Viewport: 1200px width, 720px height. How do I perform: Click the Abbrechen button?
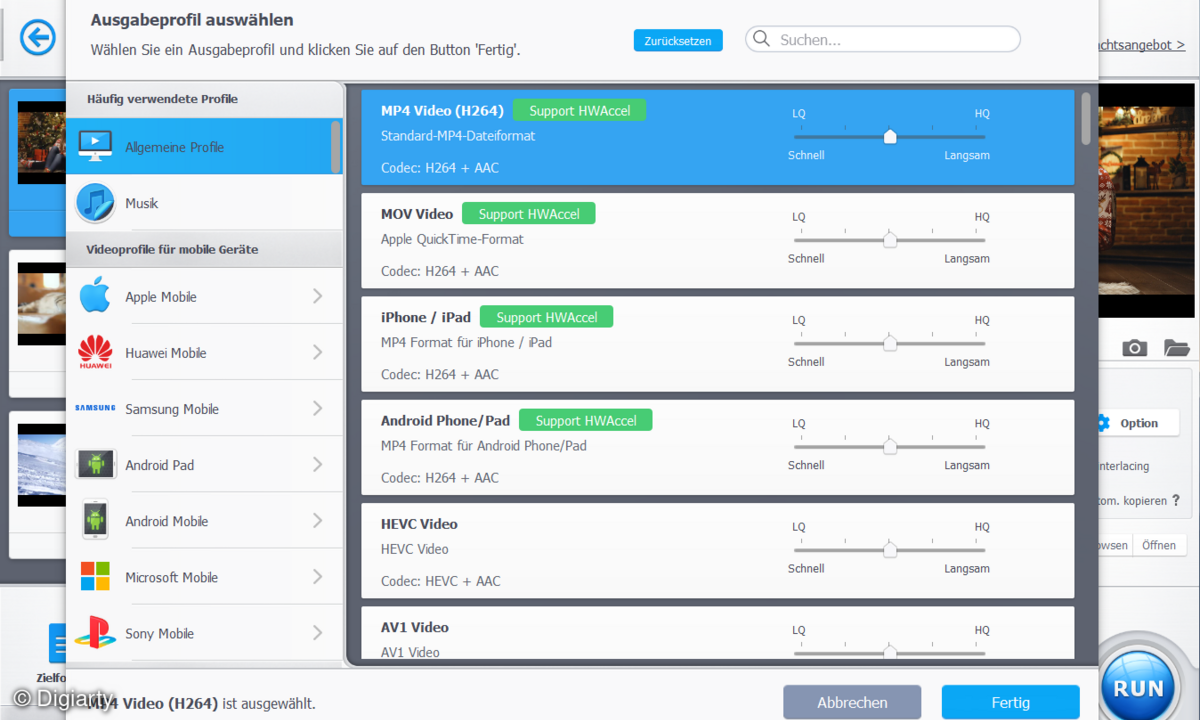[851, 702]
